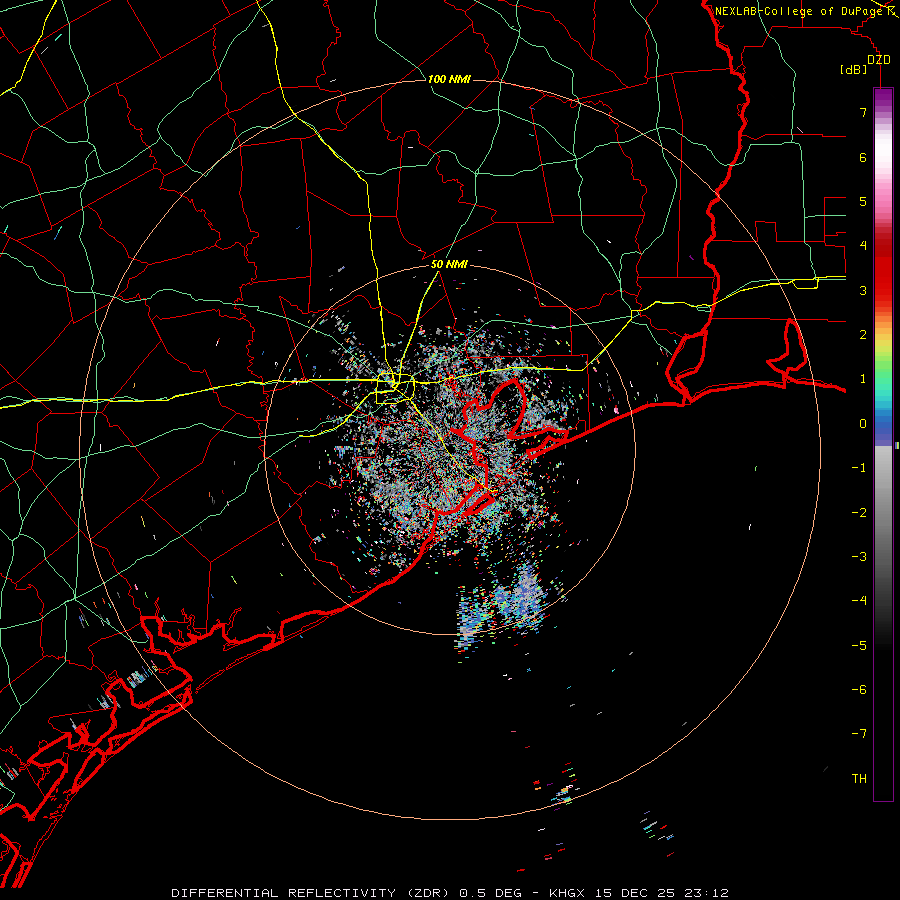Image resolution: width=900 pixels, height=900 pixels.
Task: Click the 5 tick label on scale
Action: (863, 201)
